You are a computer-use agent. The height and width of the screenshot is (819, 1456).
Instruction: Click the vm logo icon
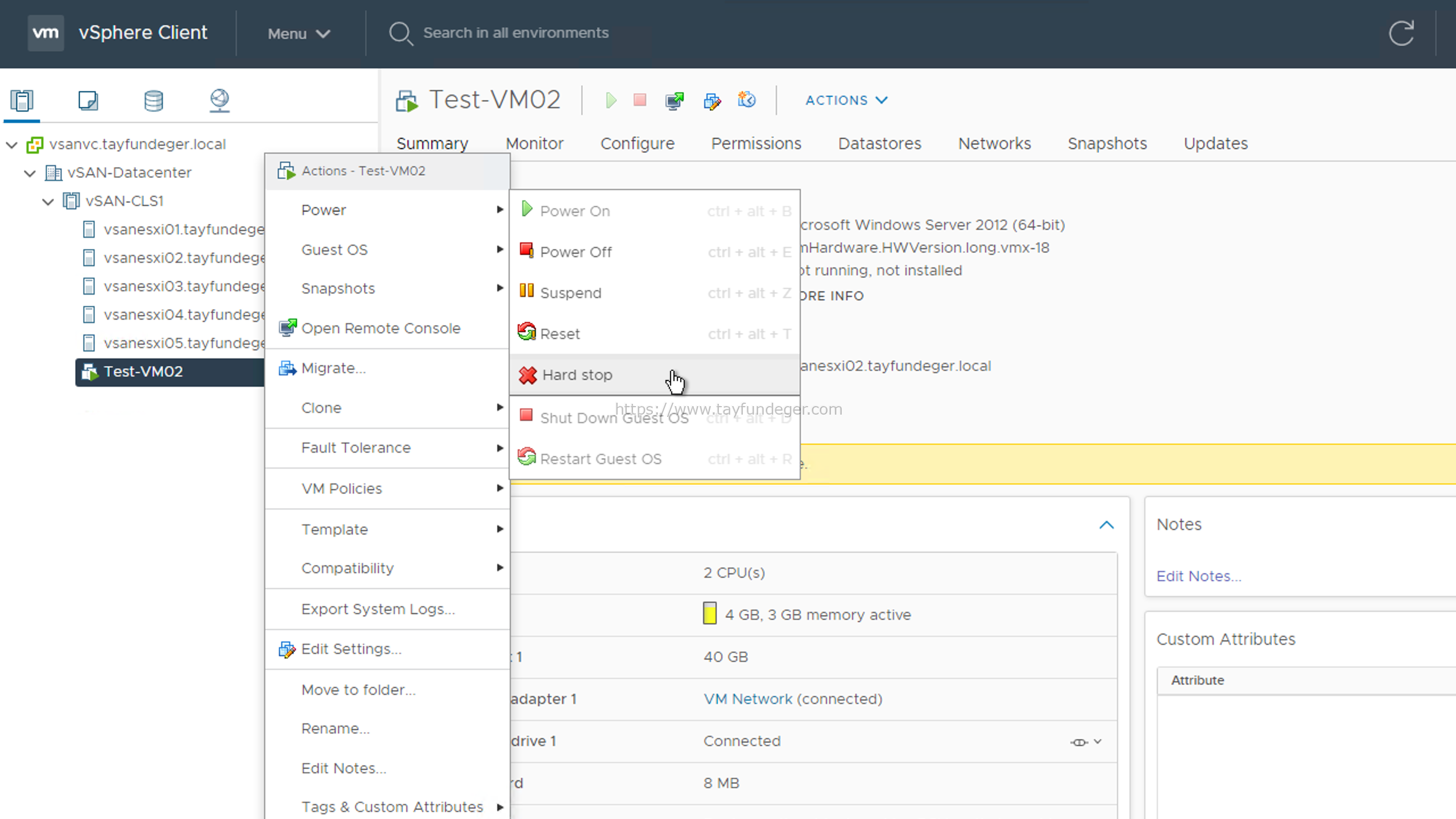click(x=45, y=33)
